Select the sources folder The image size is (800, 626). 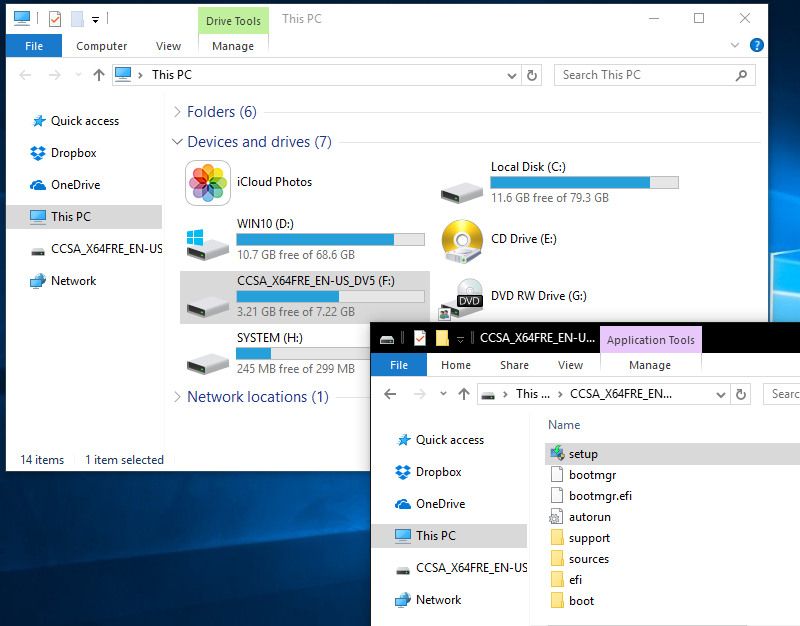(x=589, y=559)
